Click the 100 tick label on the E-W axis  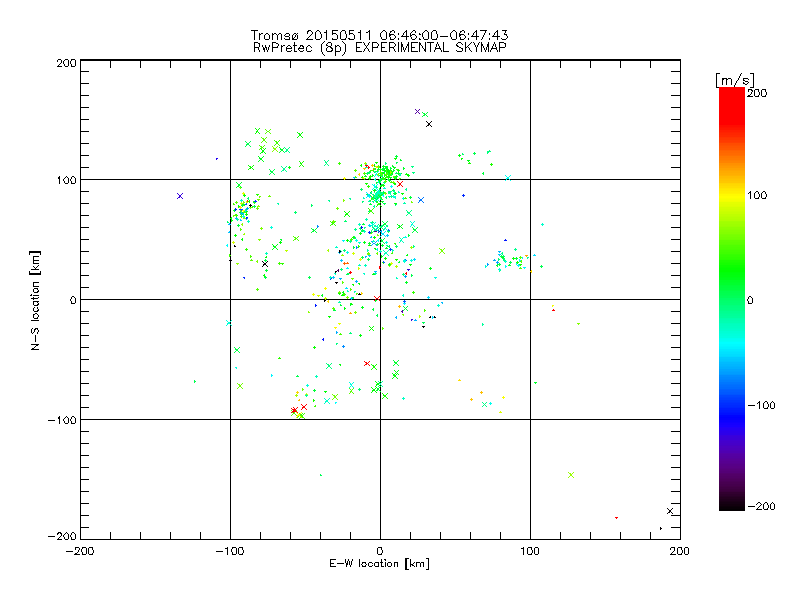530,551
